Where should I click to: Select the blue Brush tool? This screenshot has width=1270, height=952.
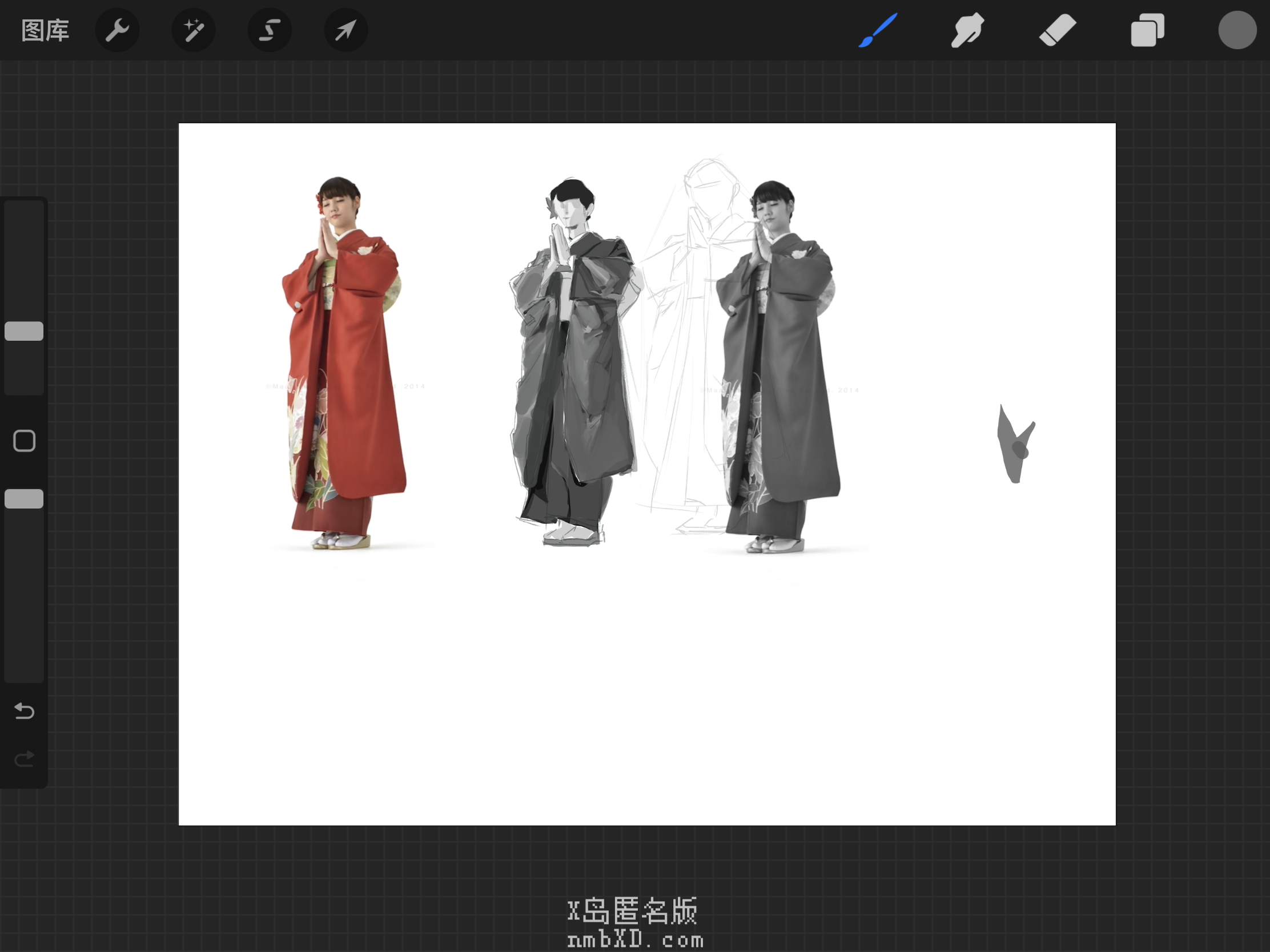pos(878,30)
